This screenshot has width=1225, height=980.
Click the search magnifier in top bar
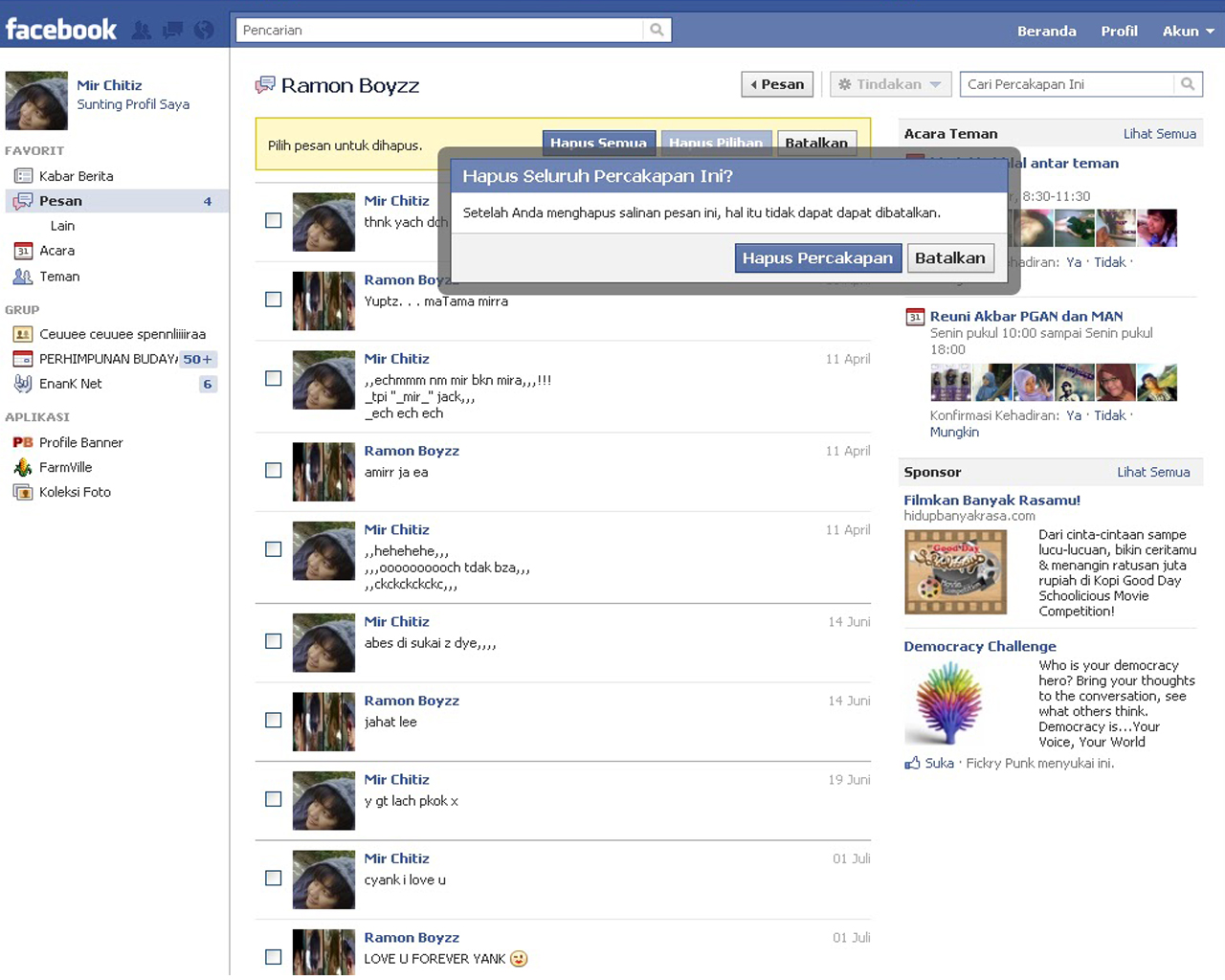[657, 30]
